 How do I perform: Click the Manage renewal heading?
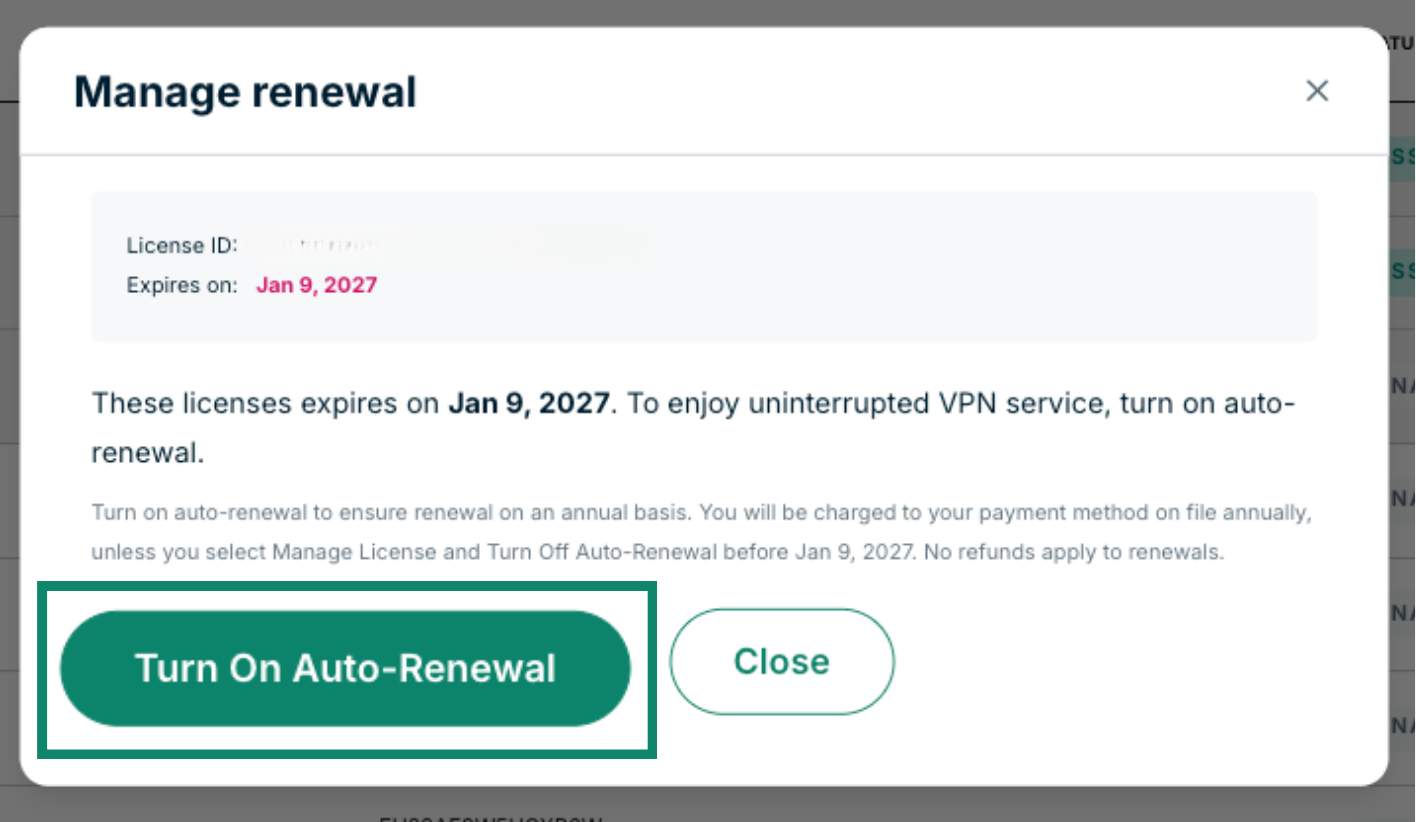coord(245,92)
